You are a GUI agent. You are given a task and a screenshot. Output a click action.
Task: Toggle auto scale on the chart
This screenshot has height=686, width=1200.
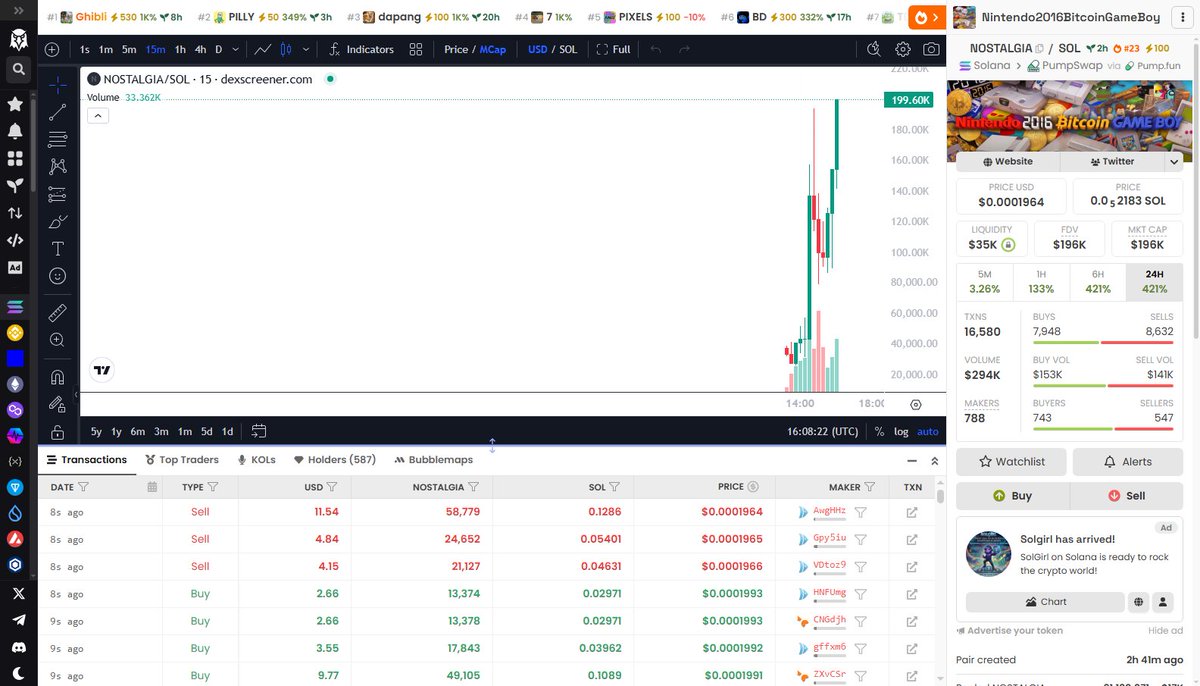[x=928, y=431]
